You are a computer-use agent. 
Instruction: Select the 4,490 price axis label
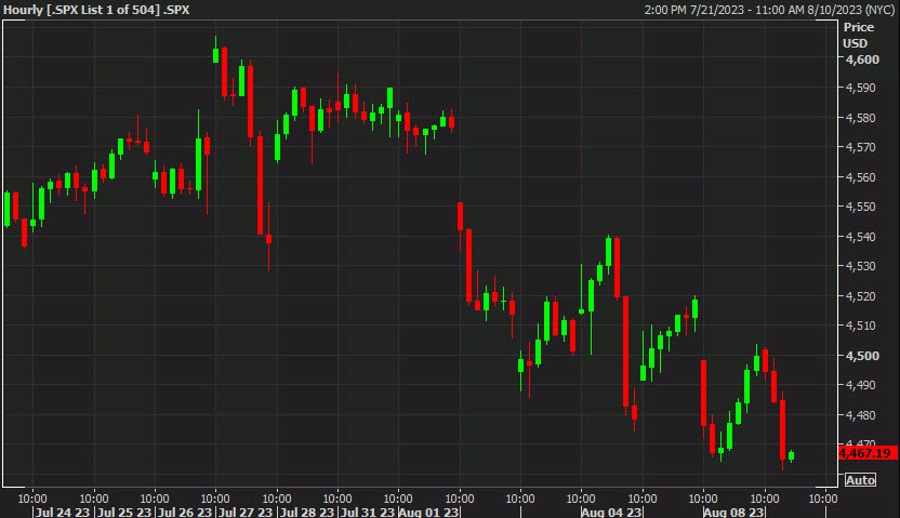point(860,385)
